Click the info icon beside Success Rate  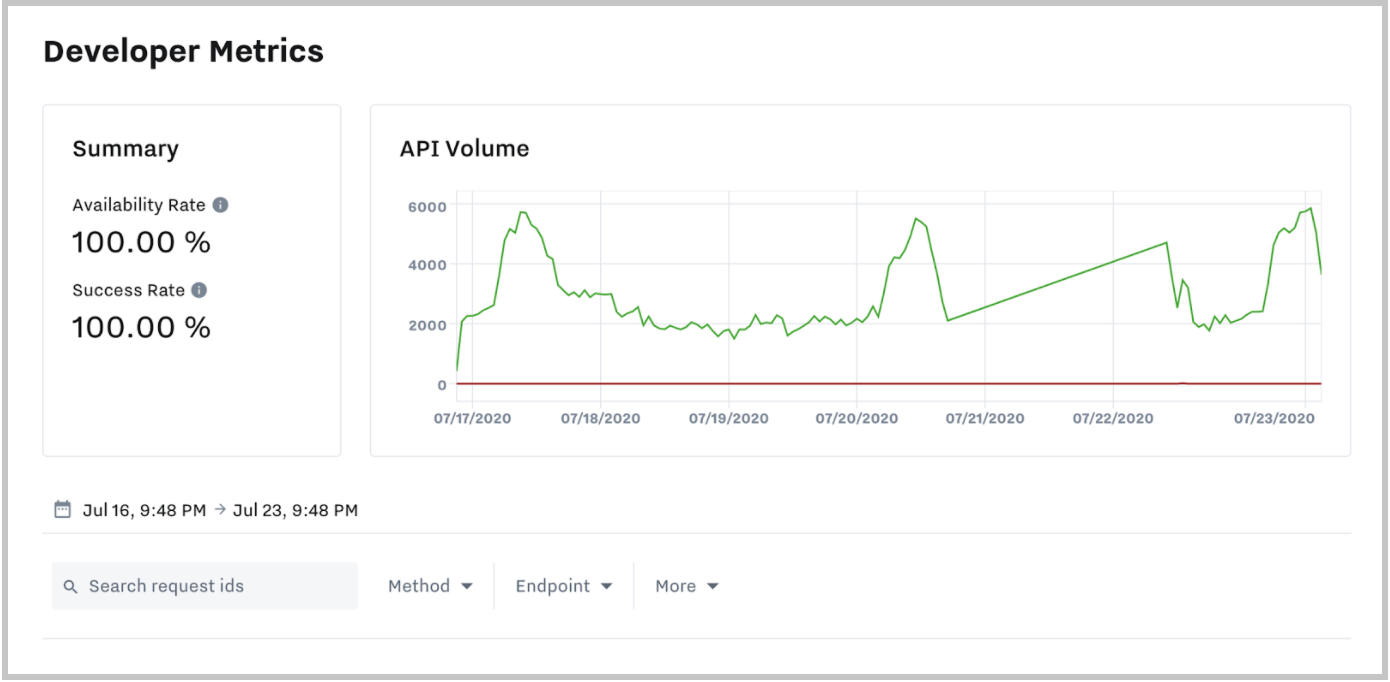[x=199, y=290]
